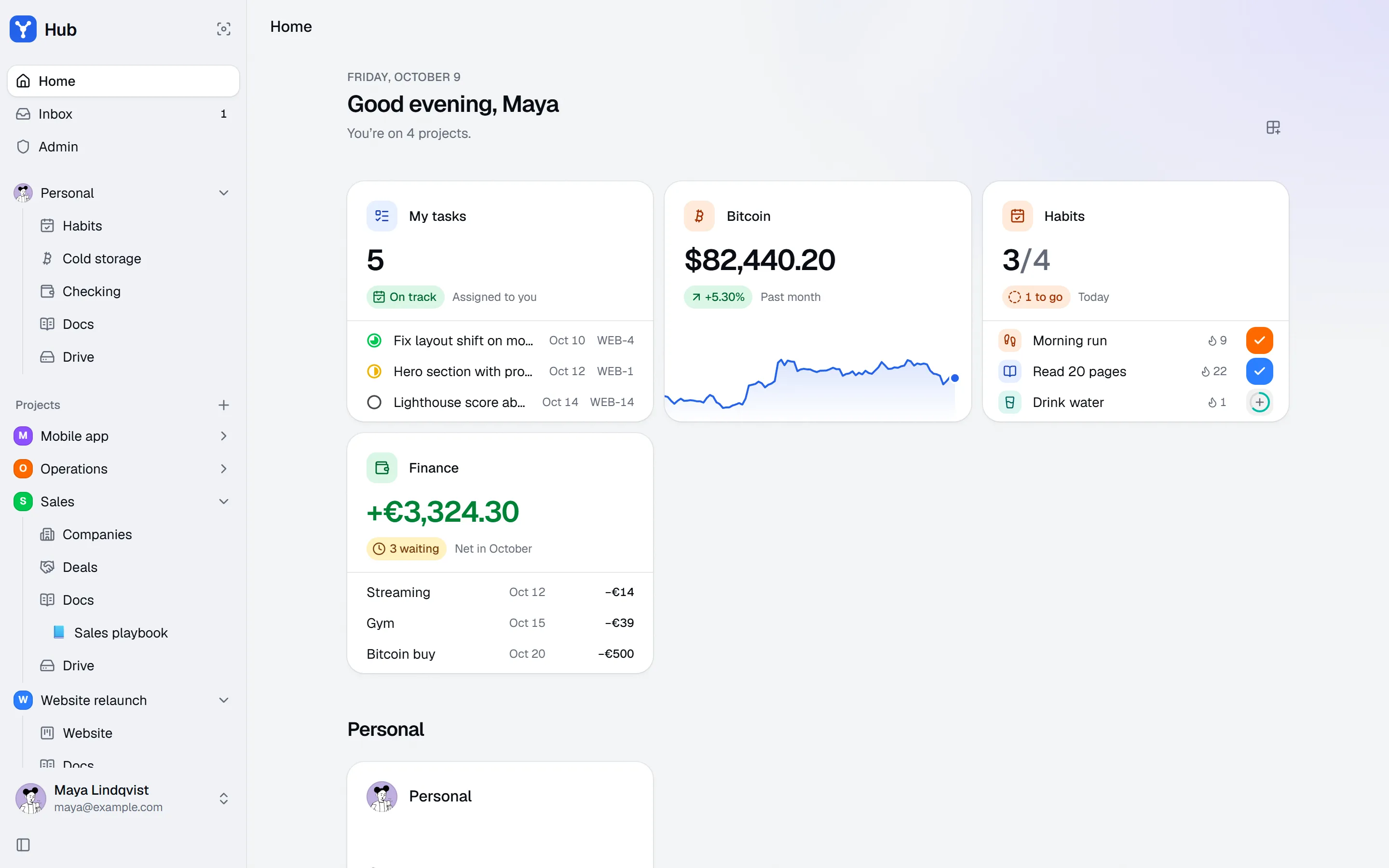Click the Sales playbook book icon

(x=58, y=632)
